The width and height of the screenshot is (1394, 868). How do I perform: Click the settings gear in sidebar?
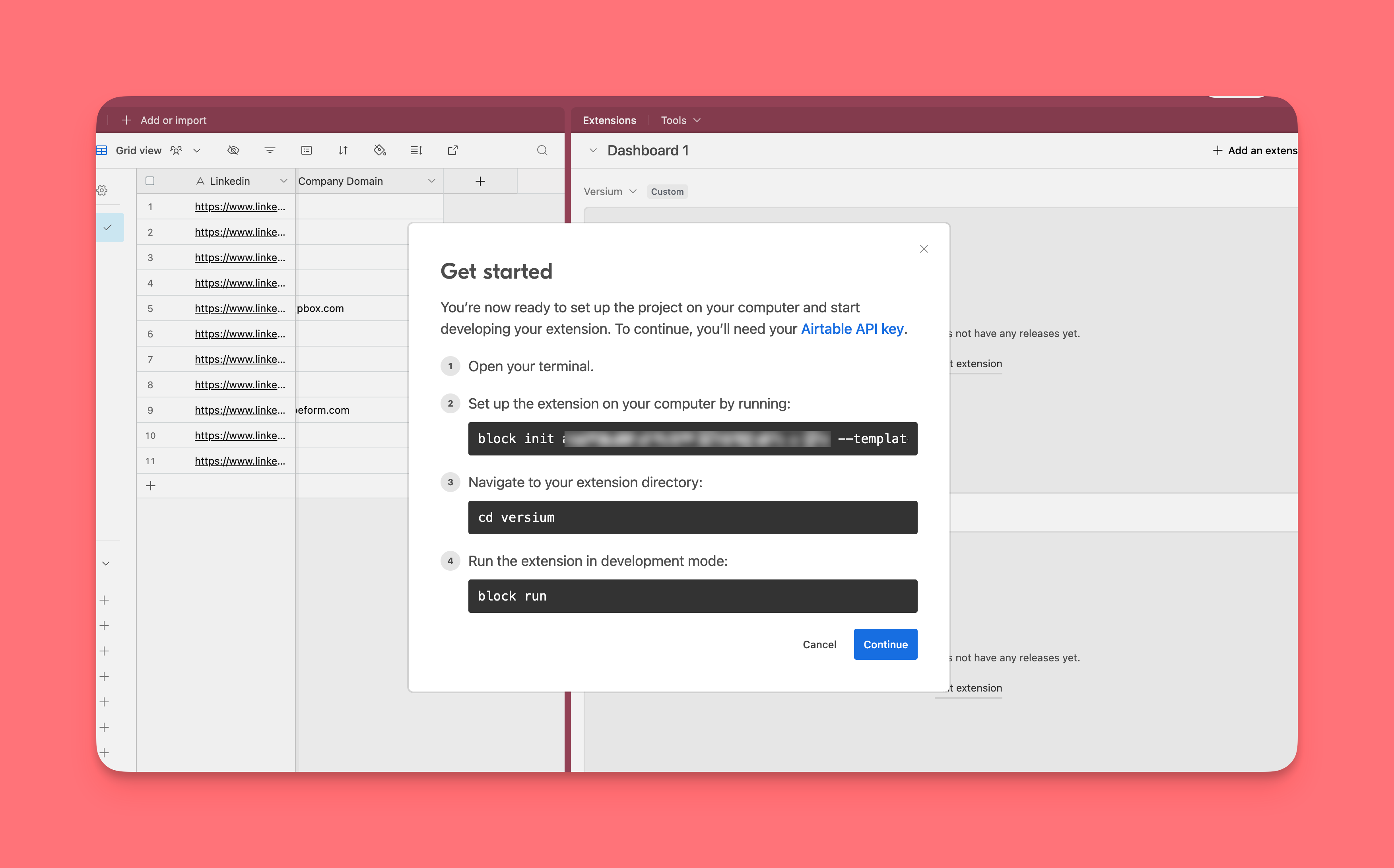103,190
